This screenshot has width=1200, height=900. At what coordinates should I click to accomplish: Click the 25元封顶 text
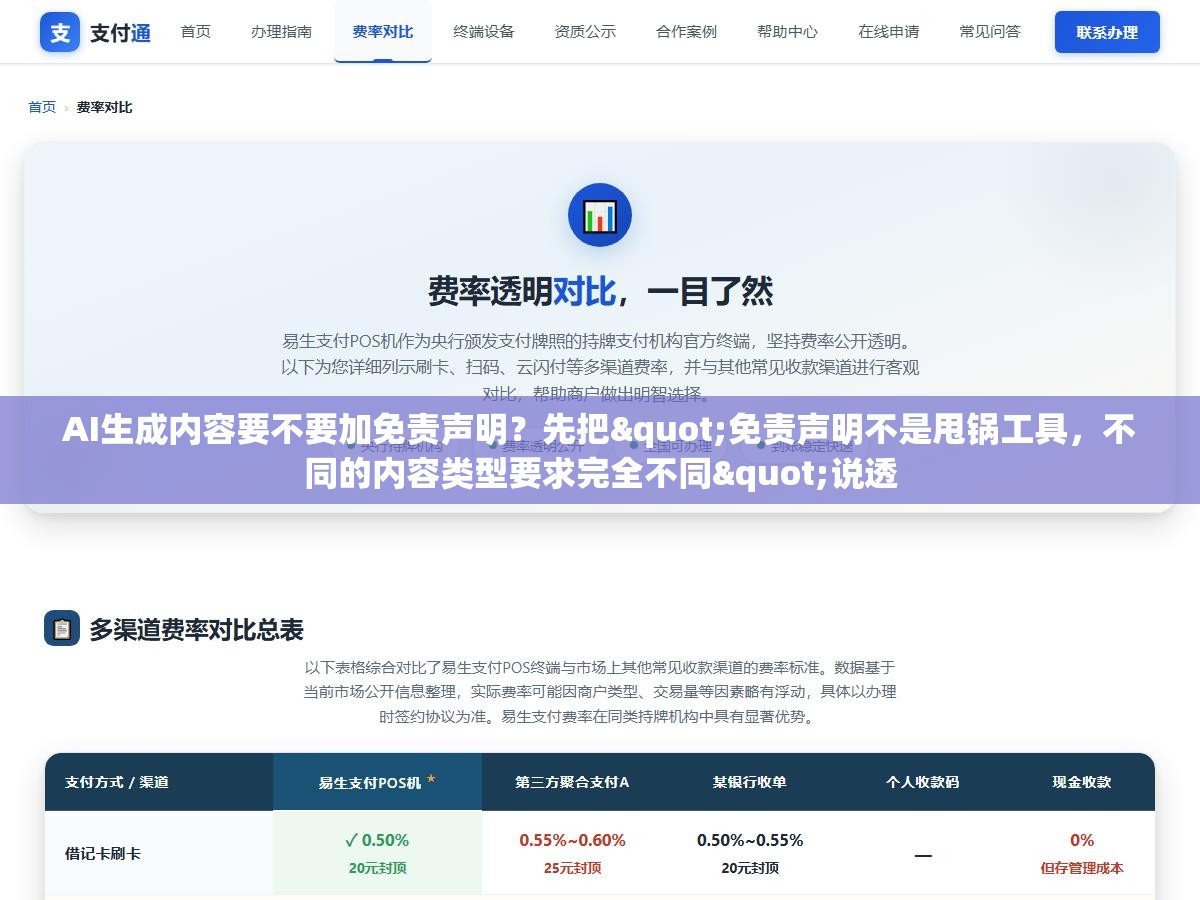(572, 868)
